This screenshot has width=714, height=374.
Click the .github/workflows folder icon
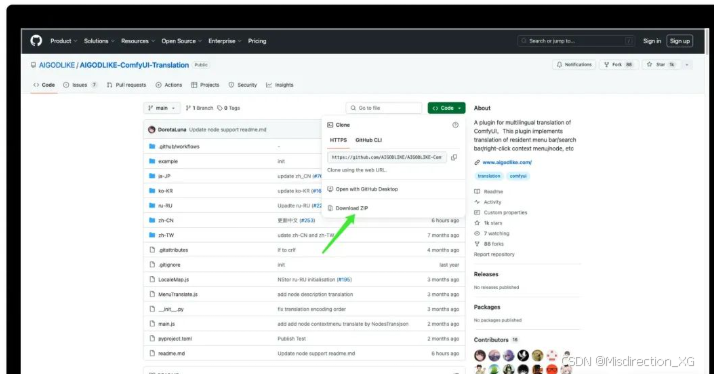click(x=152, y=146)
